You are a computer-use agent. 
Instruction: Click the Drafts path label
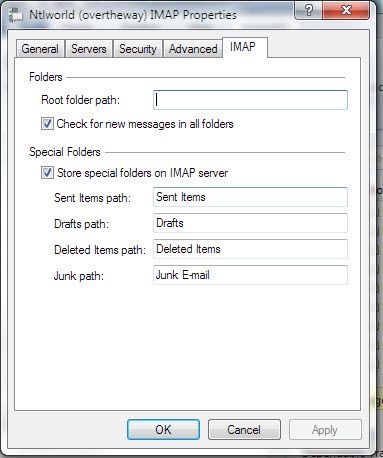[x=82, y=224]
